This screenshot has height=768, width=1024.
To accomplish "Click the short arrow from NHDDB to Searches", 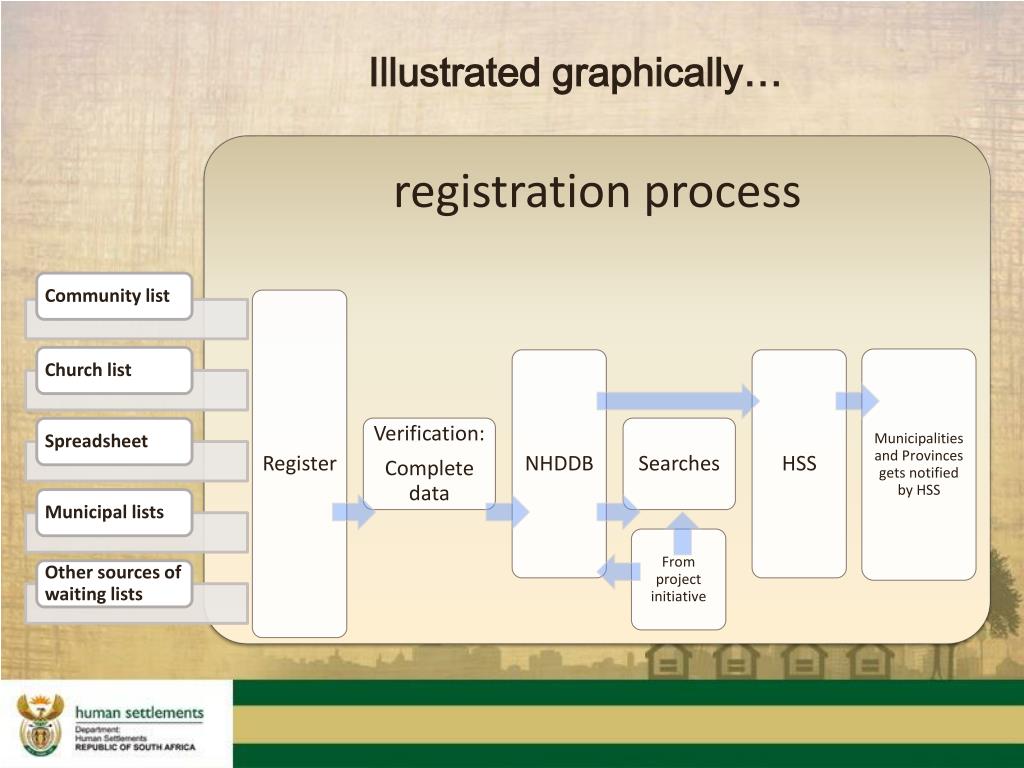I will [616, 513].
